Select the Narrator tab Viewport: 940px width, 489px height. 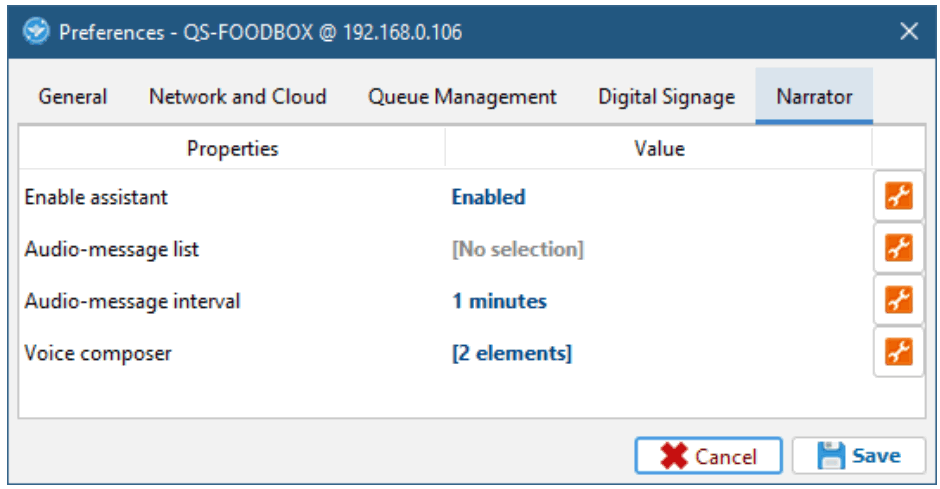click(x=814, y=96)
